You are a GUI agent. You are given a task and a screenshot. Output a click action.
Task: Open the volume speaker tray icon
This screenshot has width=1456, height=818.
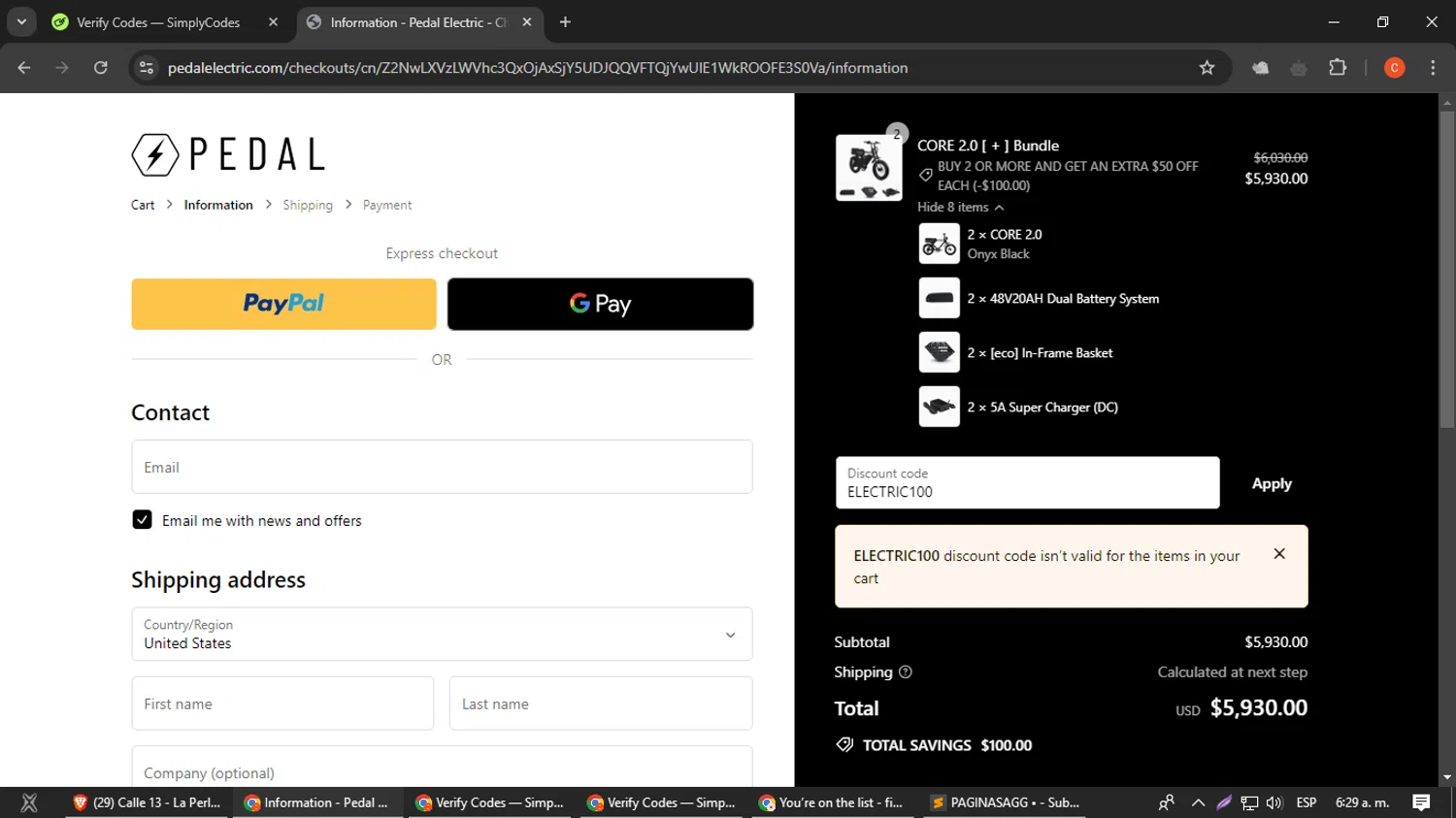pos(1274,802)
